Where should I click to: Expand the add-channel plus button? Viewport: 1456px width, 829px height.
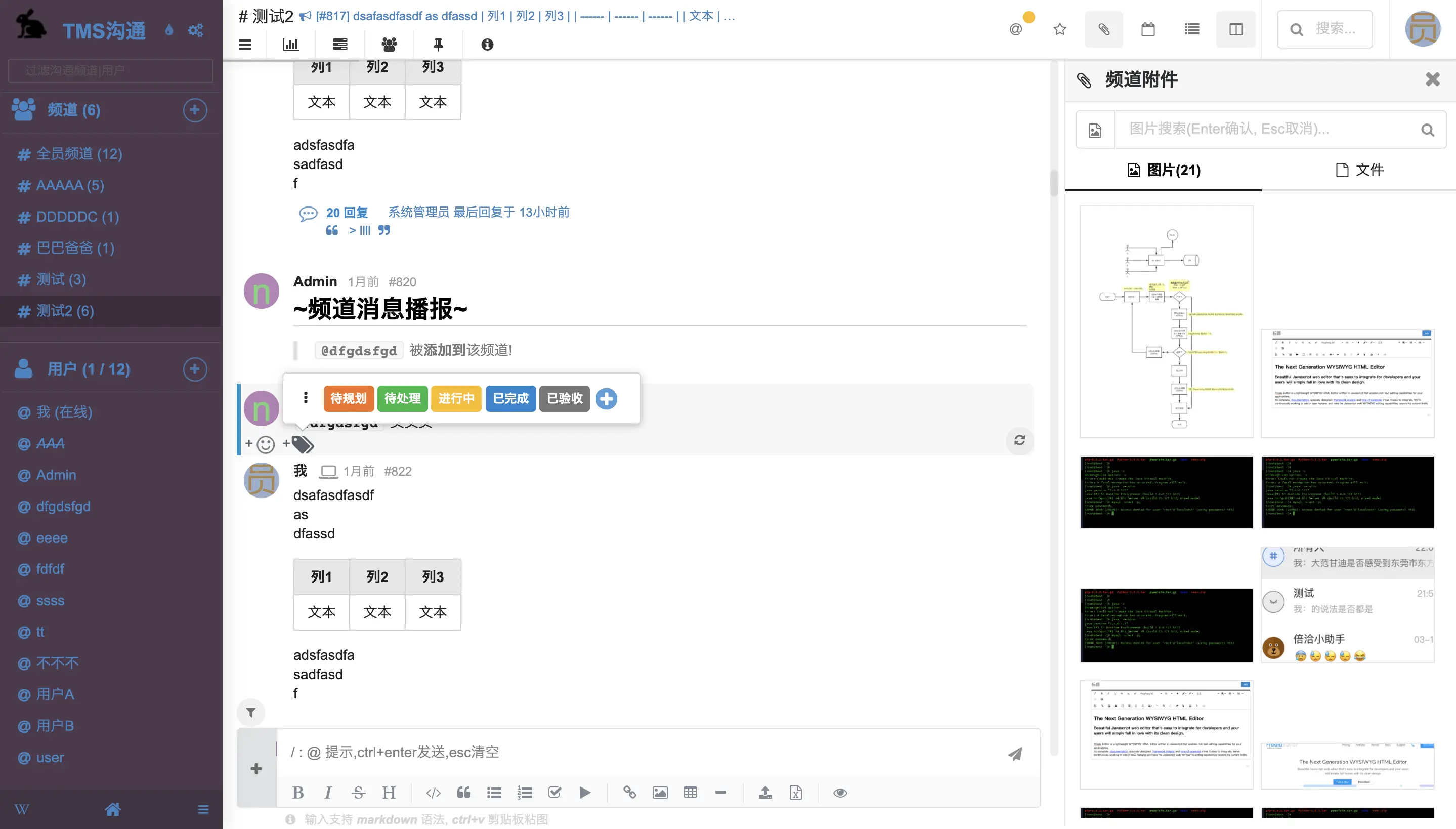point(195,110)
